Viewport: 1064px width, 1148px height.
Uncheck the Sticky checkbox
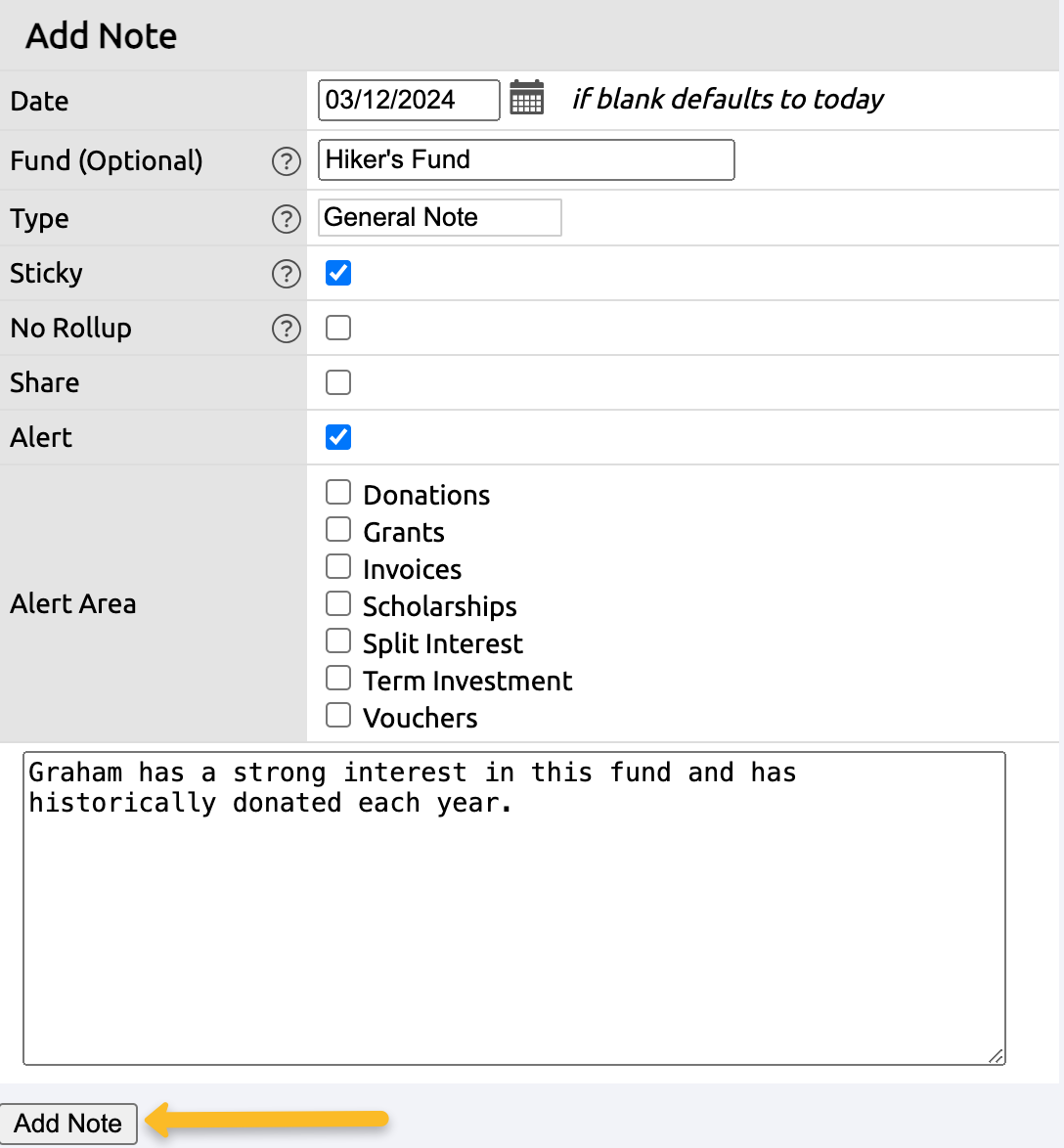tap(337, 274)
